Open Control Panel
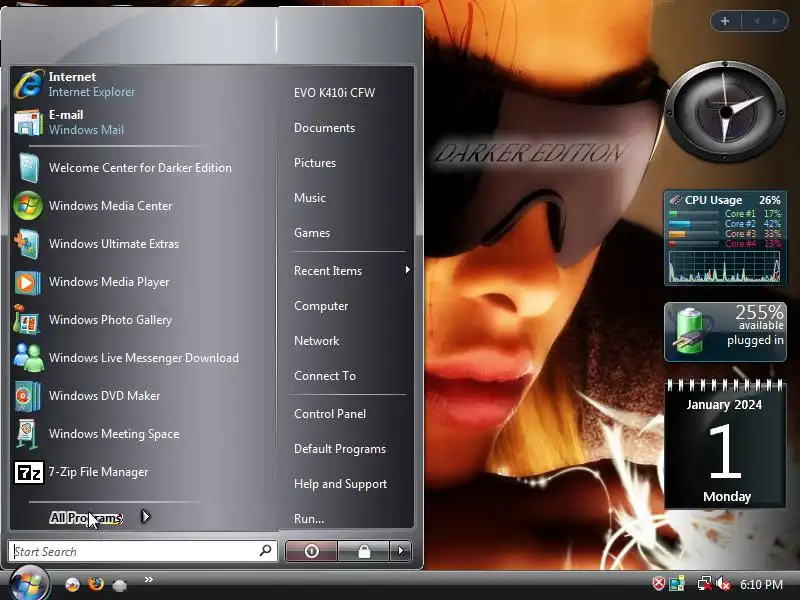 (330, 414)
